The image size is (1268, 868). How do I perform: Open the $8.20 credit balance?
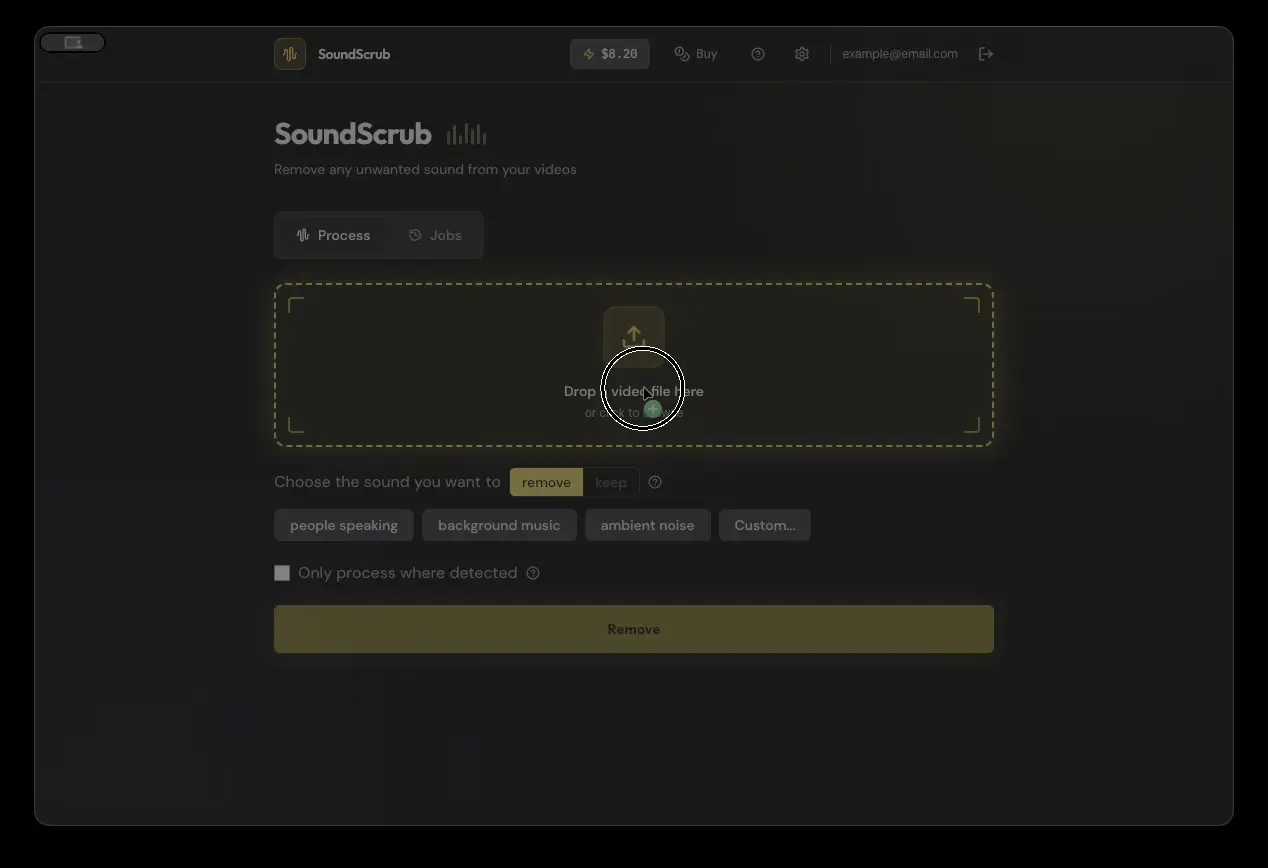tap(610, 54)
